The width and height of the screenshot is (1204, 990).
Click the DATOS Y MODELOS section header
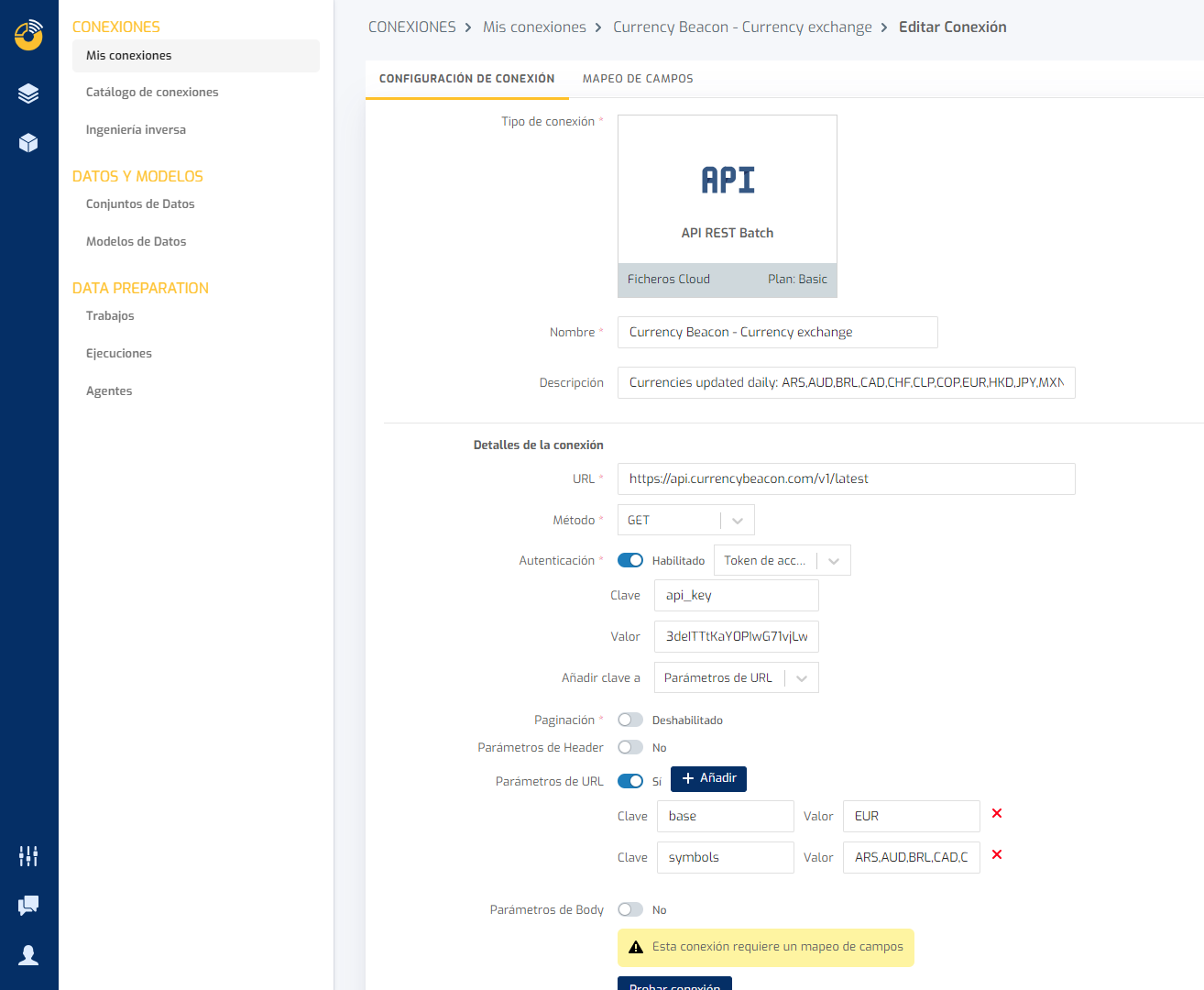137,176
